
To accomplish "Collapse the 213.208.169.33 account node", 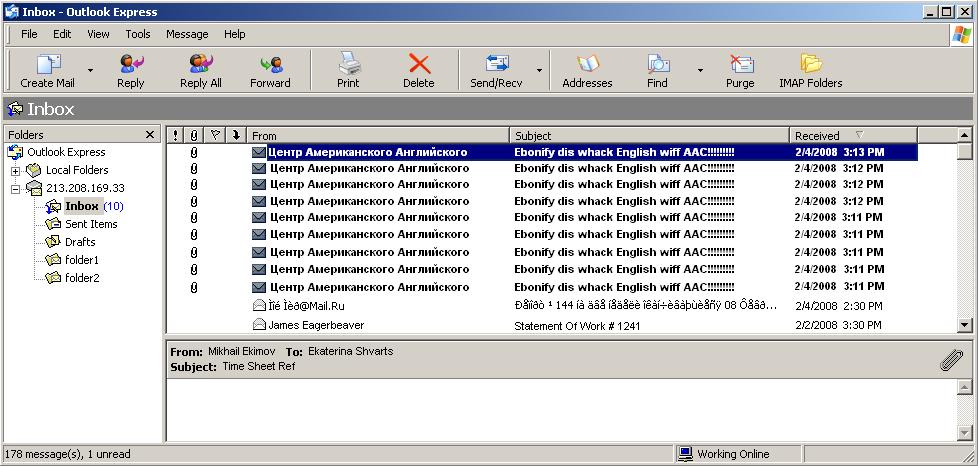I will coord(16,189).
